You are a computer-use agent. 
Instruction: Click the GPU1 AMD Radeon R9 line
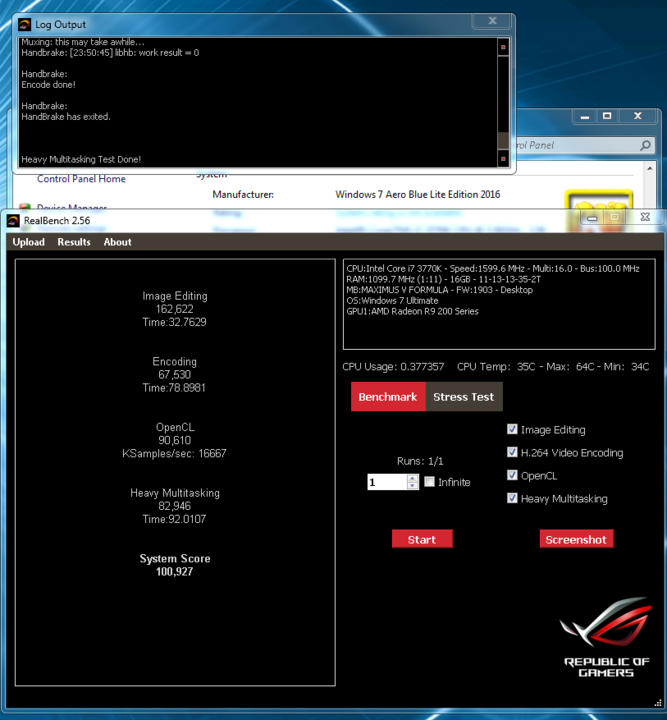point(412,311)
